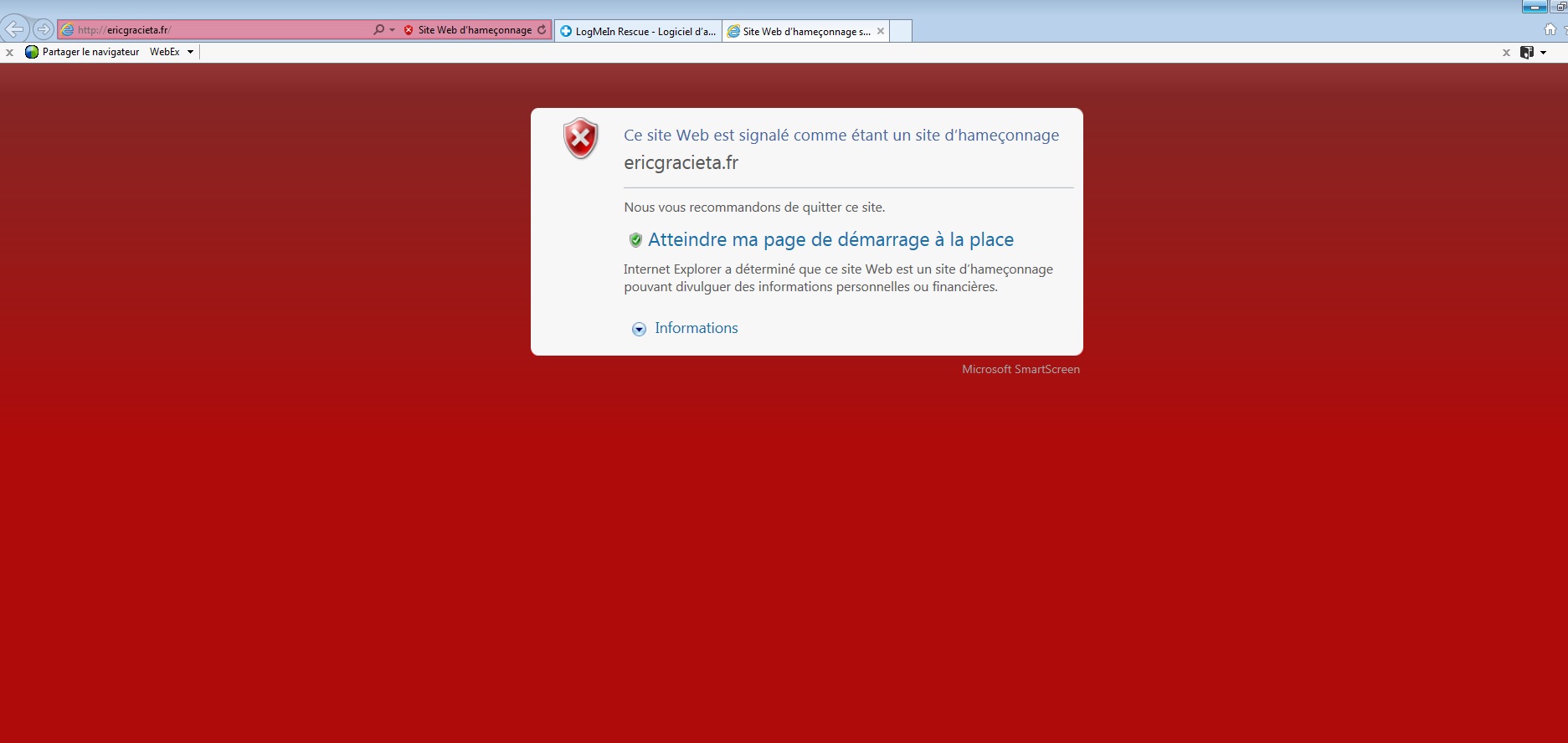
Task: Open dropdown arrow next to book icon
Action: [x=1543, y=53]
